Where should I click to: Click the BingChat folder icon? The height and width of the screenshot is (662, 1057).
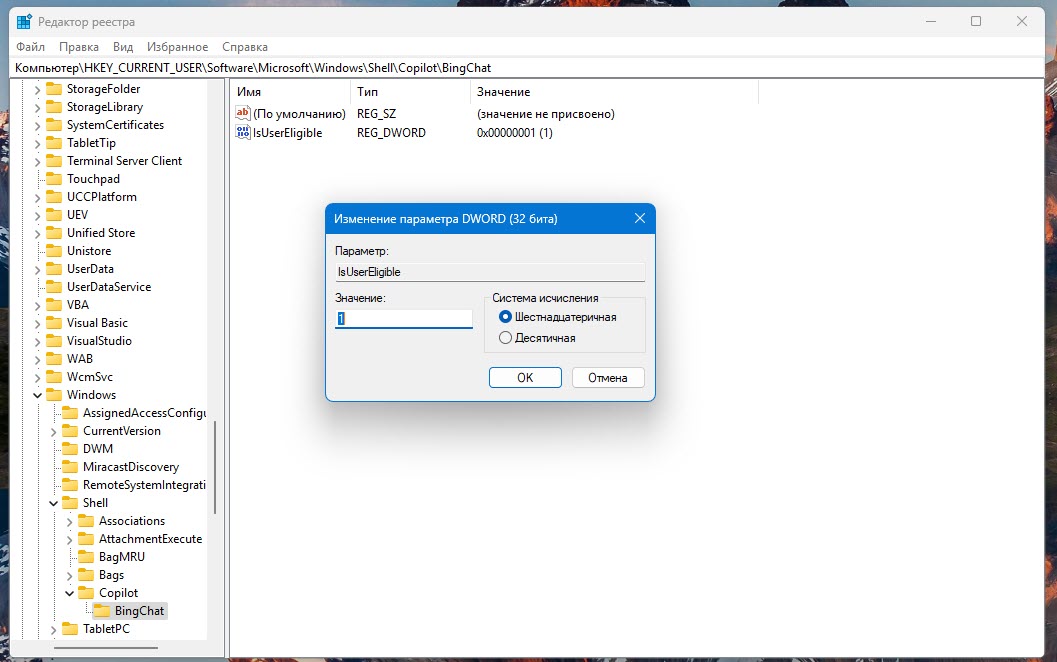coord(102,611)
